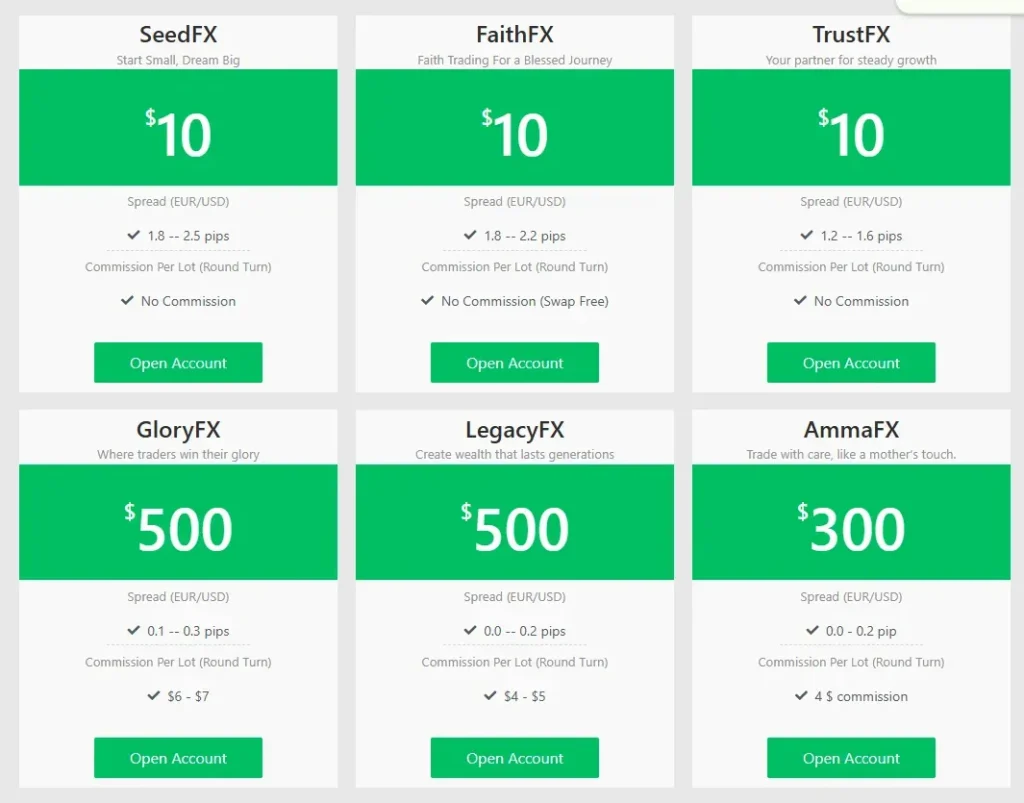The height and width of the screenshot is (803, 1024).
Task: Click checkmark beside 4 $ commission
Action: 802,695
